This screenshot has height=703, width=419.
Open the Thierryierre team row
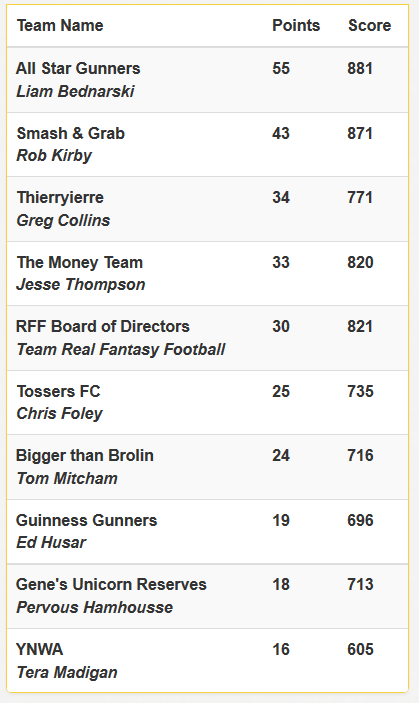pos(207,209)
